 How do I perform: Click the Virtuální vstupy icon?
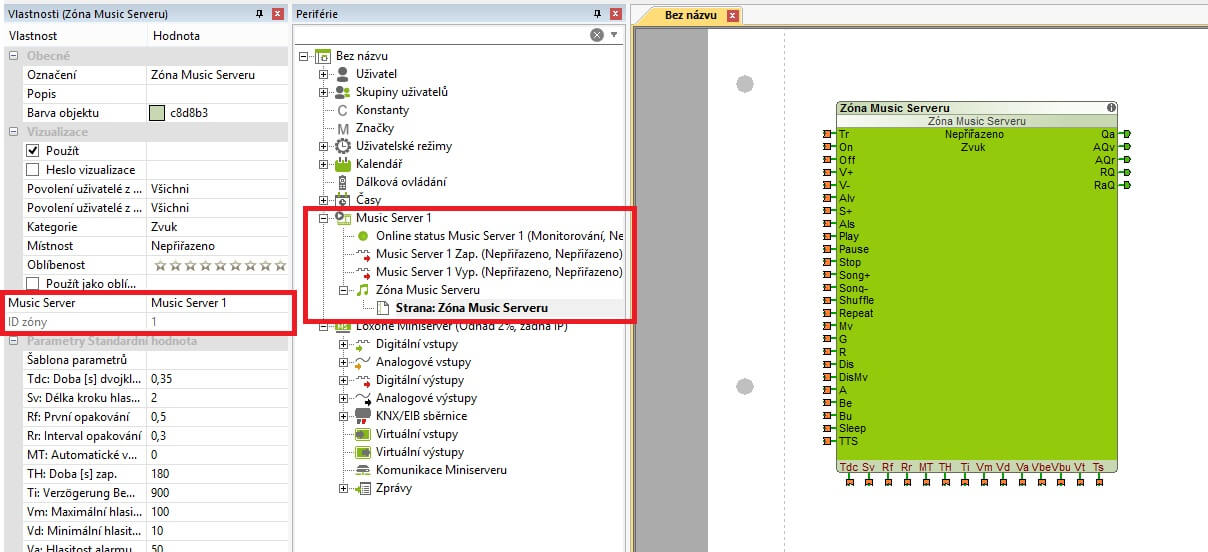[x=363, y=434]
